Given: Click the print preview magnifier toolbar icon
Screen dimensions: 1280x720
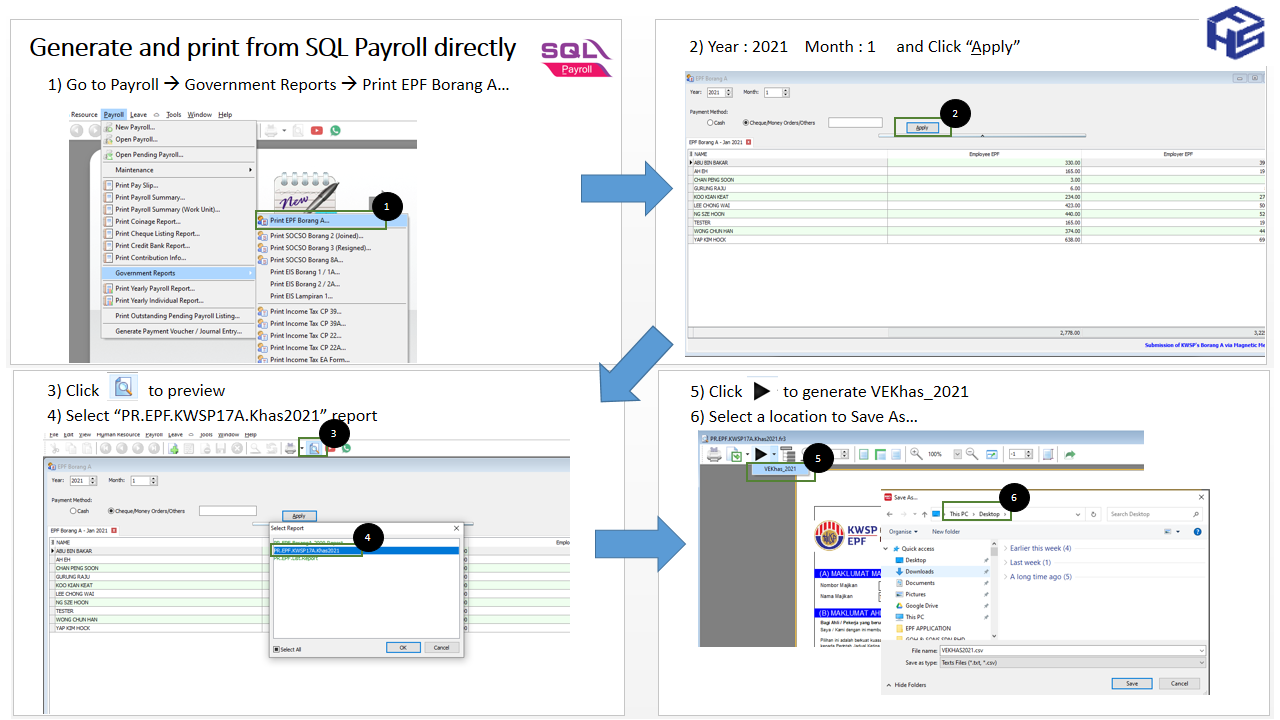Looking at the screenshot, I should (x=314, y=449).
